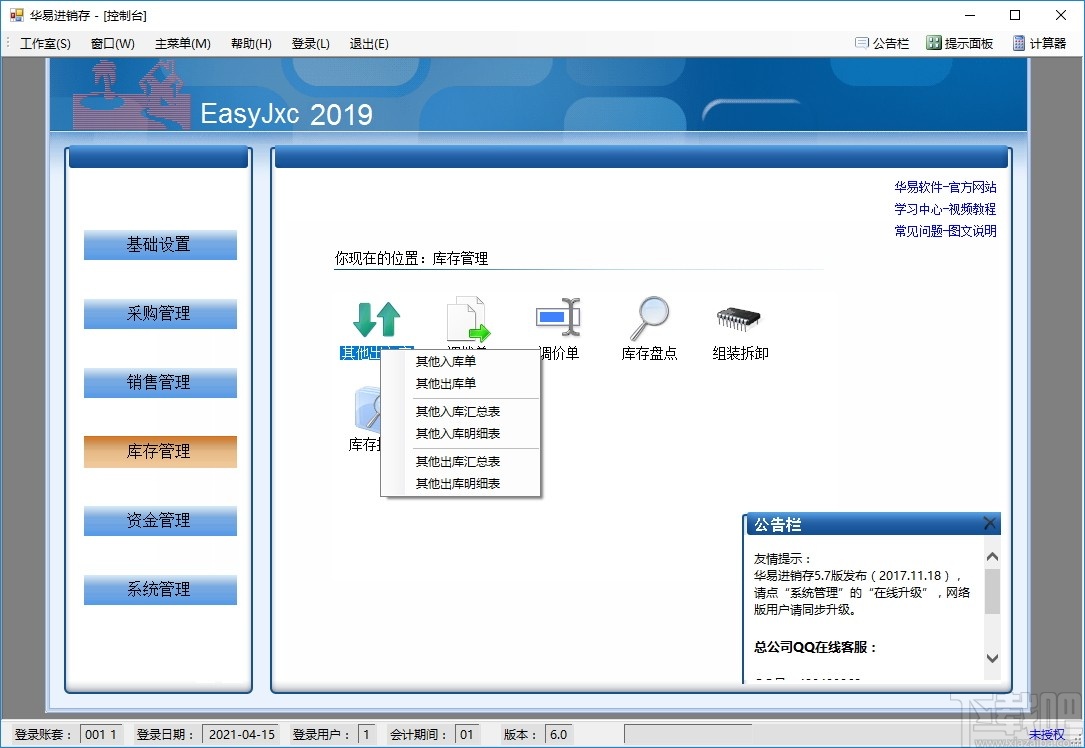Open the 计算器 calculator from the top toolbar

click(x=1043, y=43)
